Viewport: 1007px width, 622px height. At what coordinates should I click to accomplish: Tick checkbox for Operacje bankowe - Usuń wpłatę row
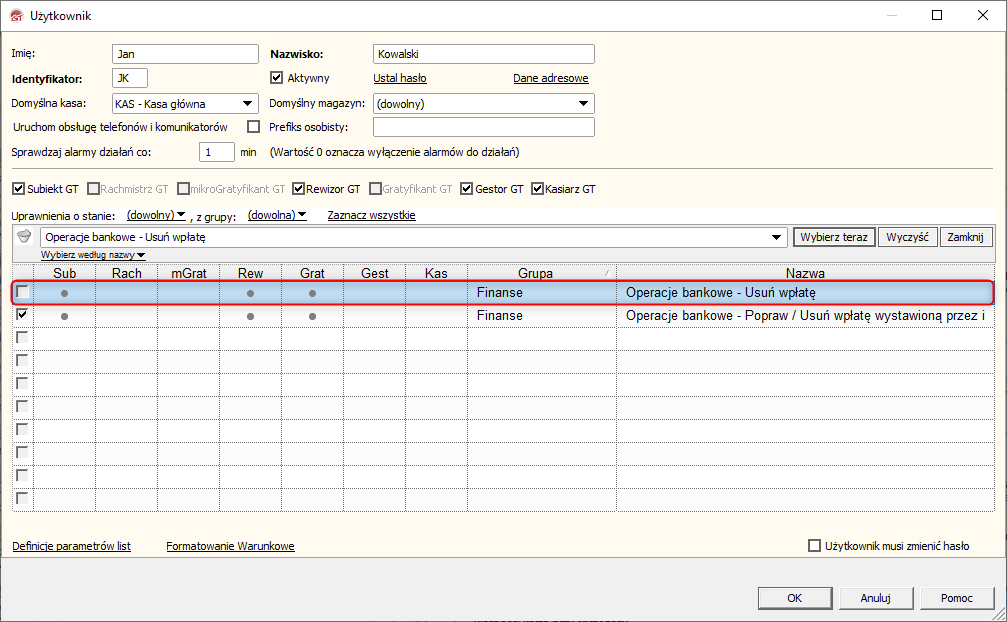[x=22, y=292]
